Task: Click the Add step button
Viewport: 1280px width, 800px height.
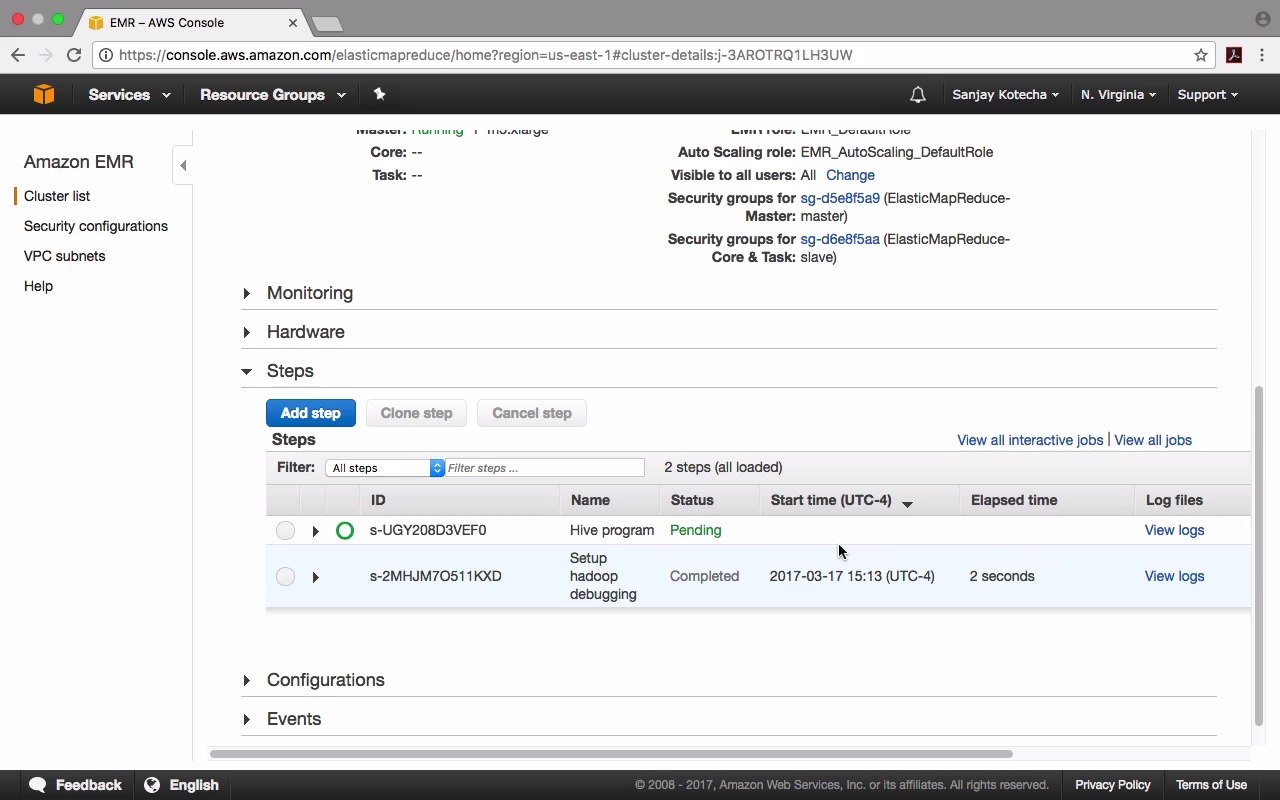Action: 311,413
